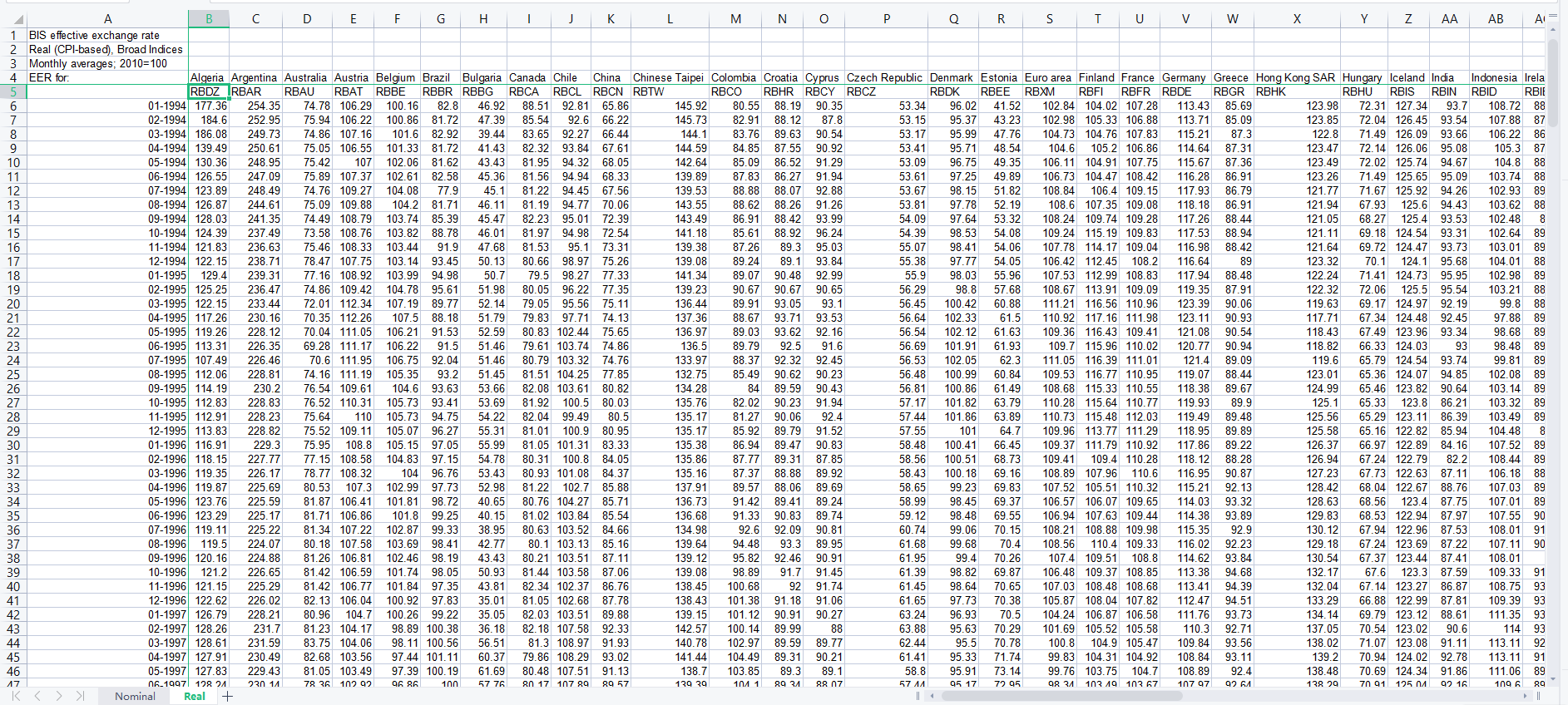Click the 'Real (CPI-based), Broad Indices' cell
Viewport: 1568px width, 705px height.
[x=107, y=49]
